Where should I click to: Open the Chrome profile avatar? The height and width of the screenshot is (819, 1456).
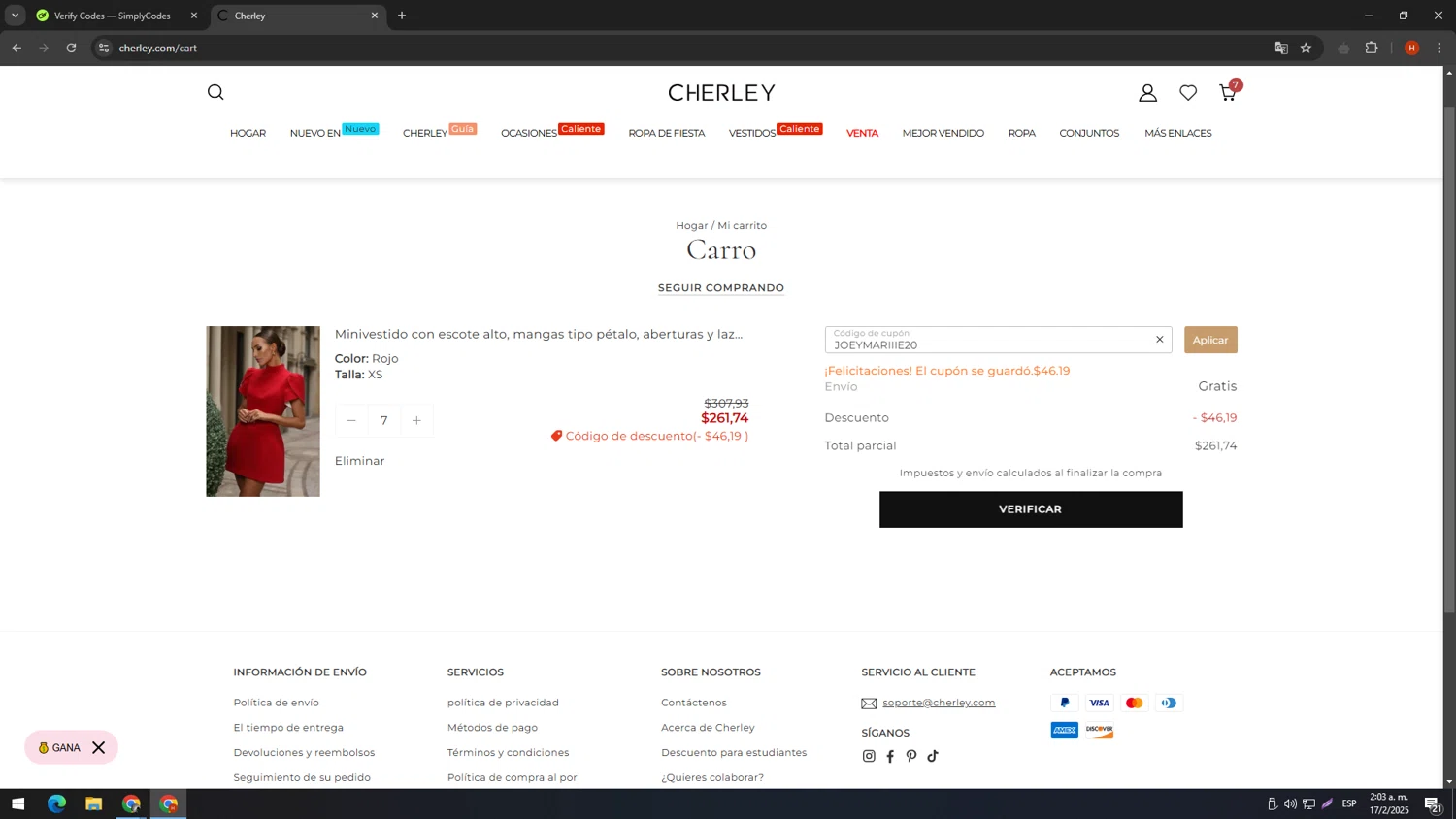(1411, 48)
